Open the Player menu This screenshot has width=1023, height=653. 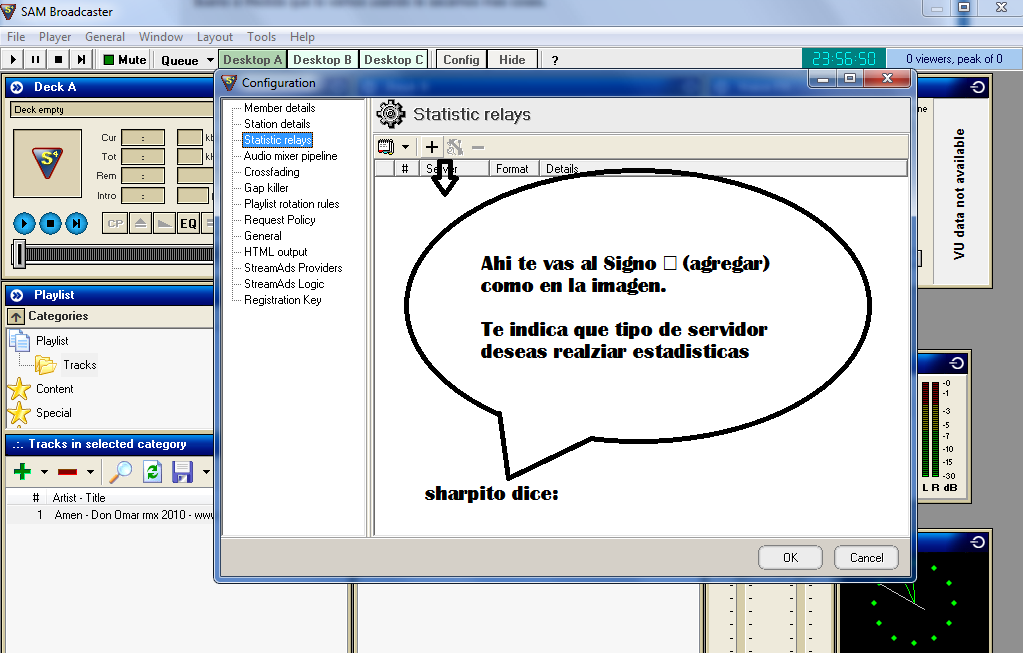coord(55,37)
